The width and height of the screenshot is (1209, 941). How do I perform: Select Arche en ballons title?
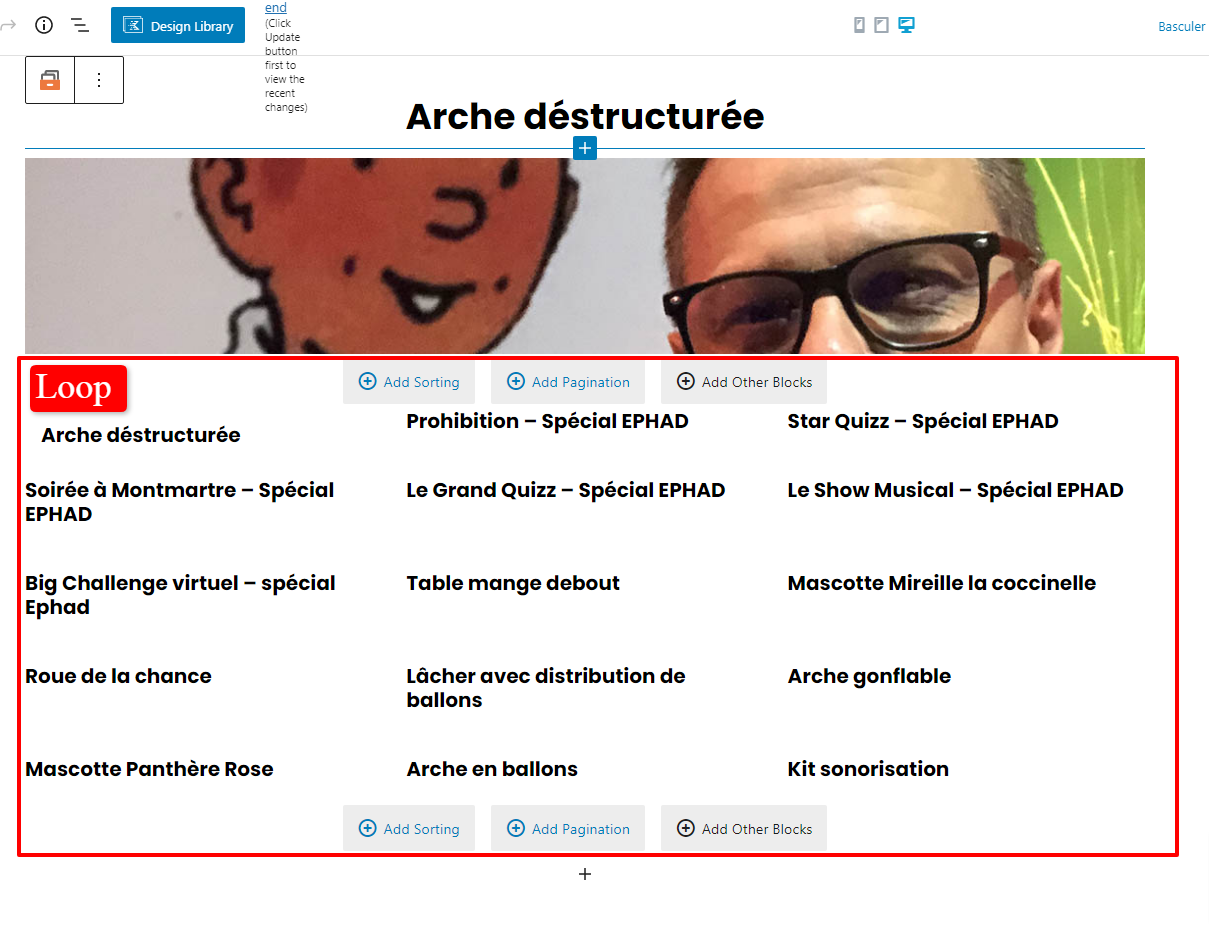point(492,769)
